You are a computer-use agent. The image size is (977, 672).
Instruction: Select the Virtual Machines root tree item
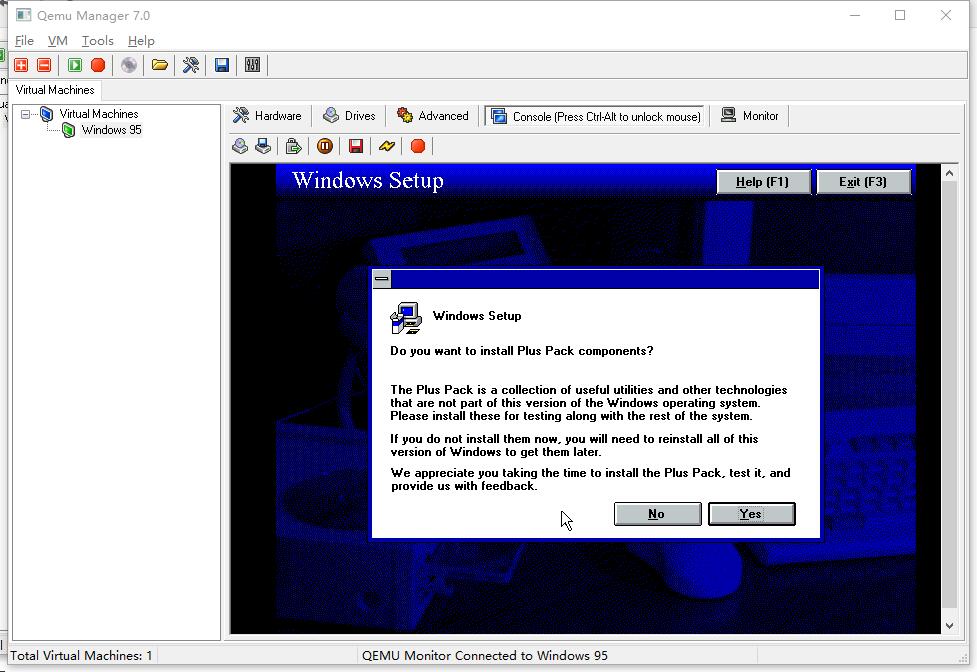point(98,114)
